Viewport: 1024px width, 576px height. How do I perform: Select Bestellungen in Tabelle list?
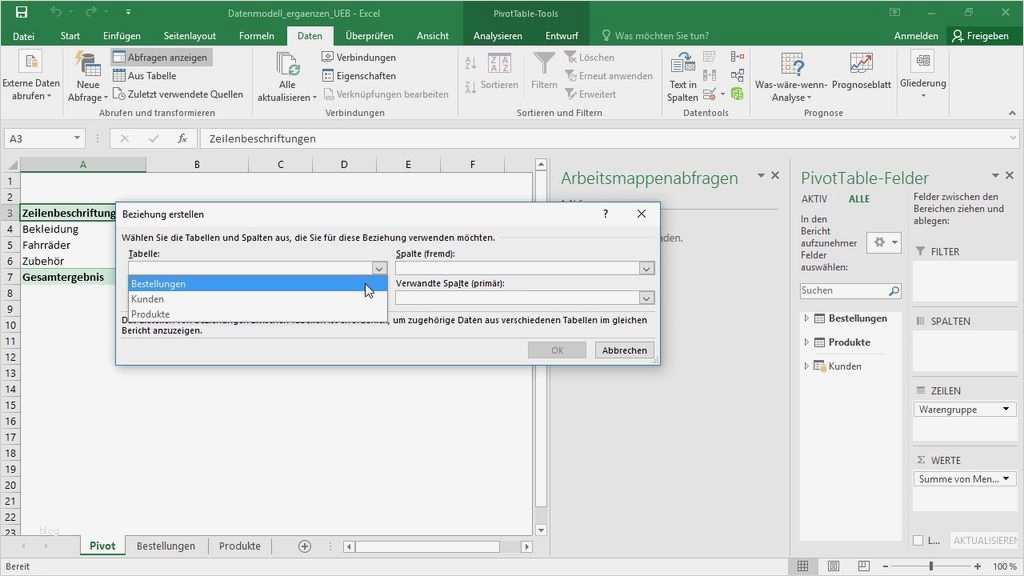(x=257, y=283)
